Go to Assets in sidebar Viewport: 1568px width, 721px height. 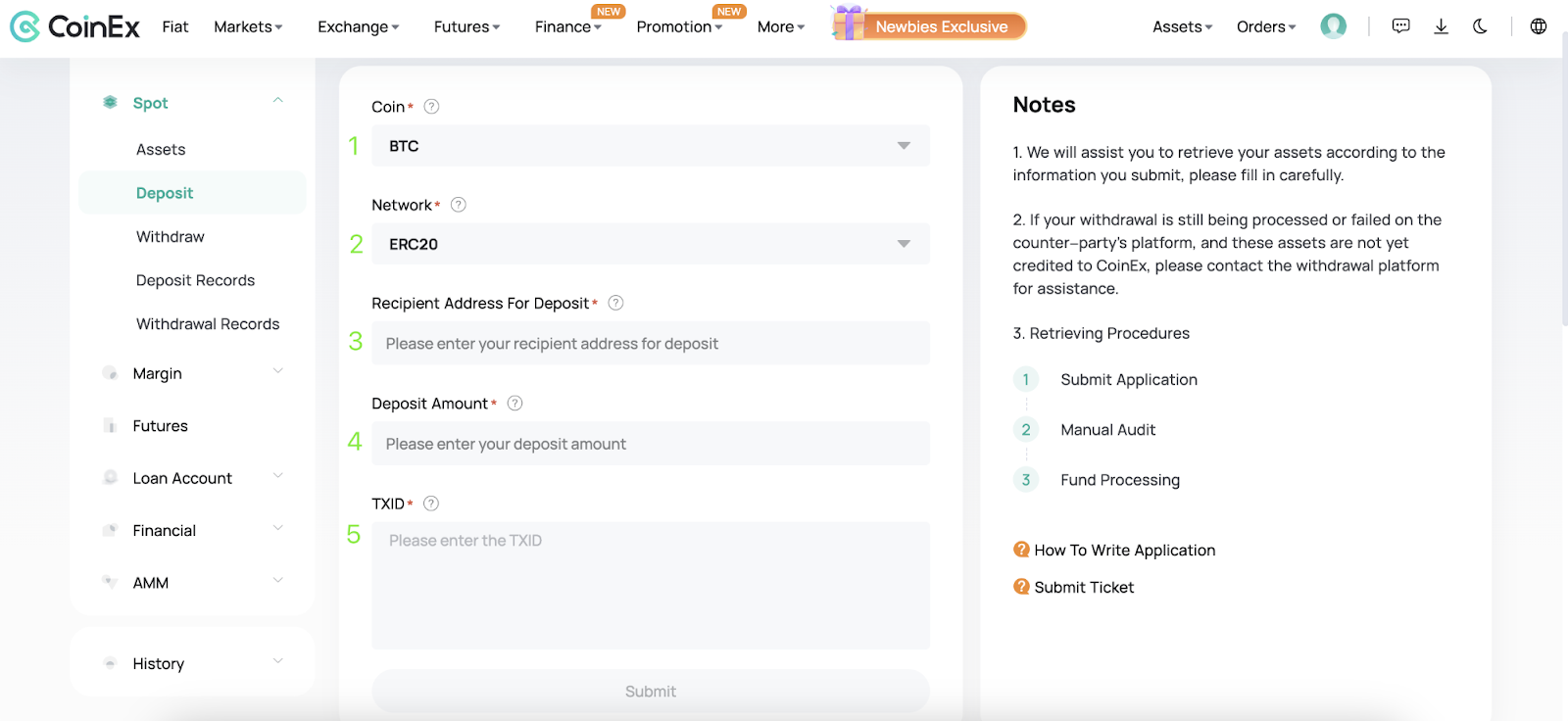coord(161,149)
